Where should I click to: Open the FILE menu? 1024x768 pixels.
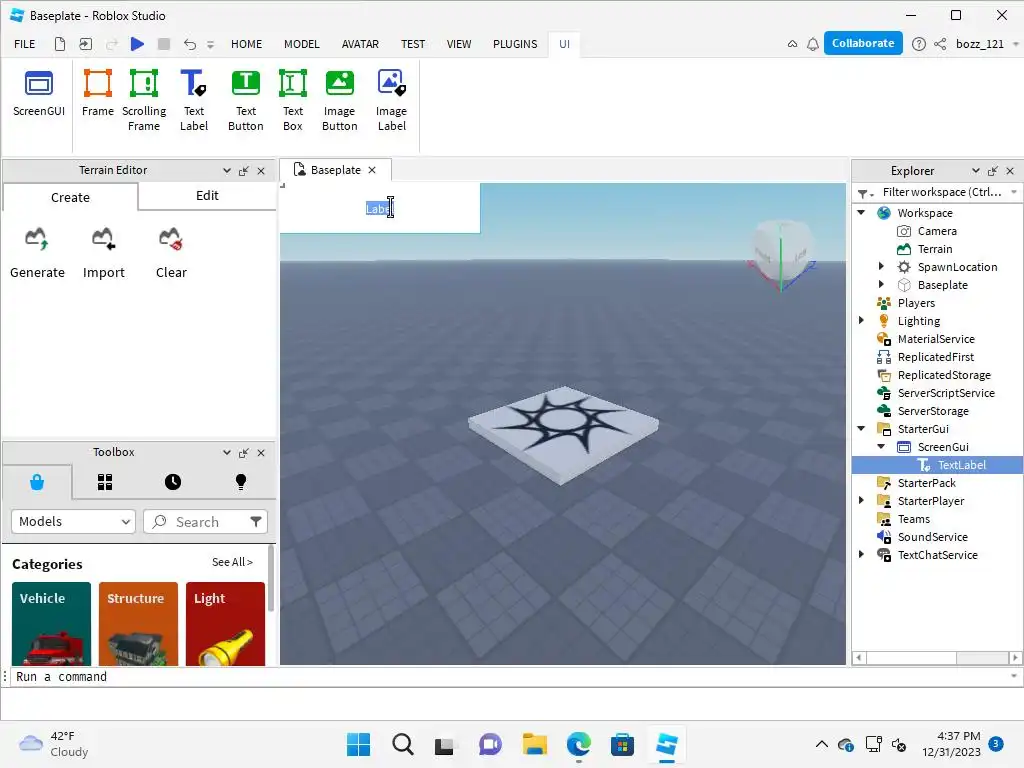point(25,44)
